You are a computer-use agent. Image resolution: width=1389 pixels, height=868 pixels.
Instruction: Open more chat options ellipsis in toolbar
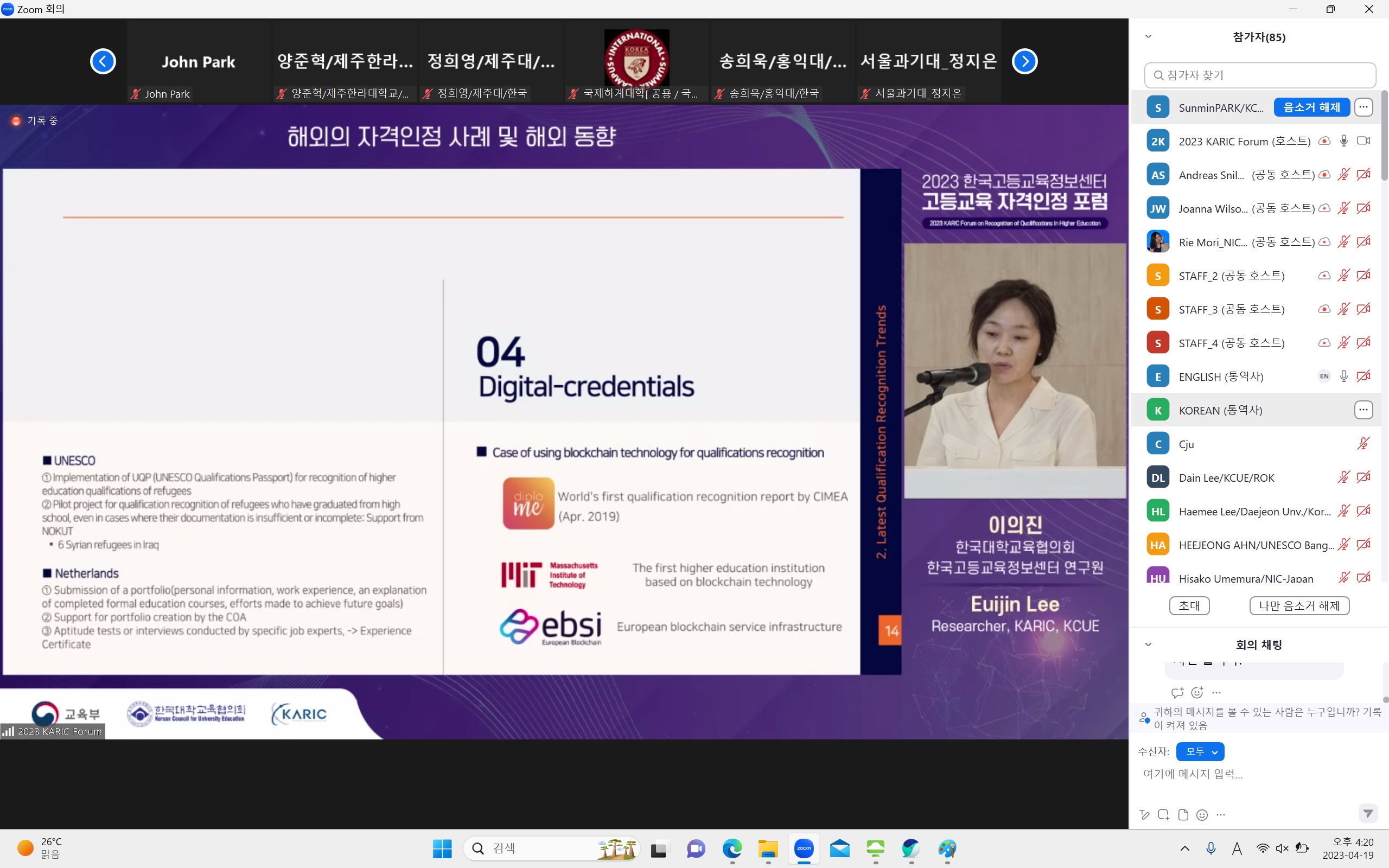pyautogui.click(x=1221, y=815)
